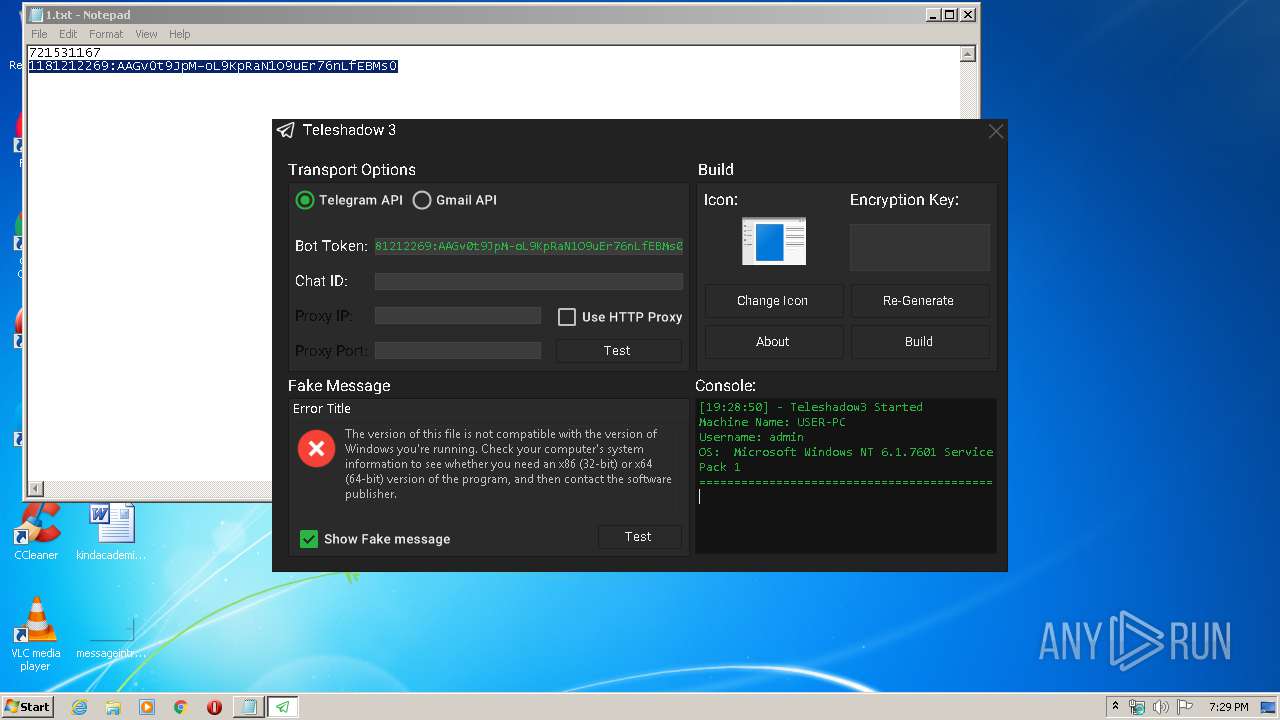Maximize the Notepad window
The width and height of the screenshot is (1280, 720).
coord(950,14)
